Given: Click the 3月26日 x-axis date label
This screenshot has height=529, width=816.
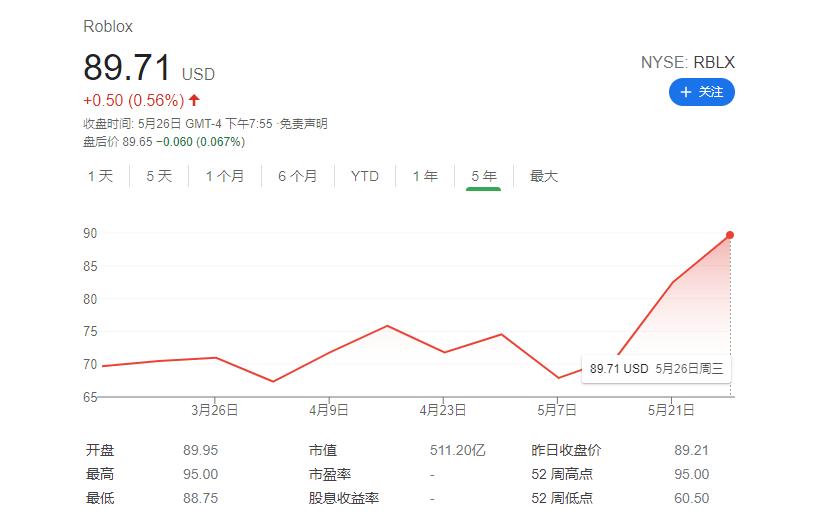Looking at the screenshot, I should click(214, 410).
